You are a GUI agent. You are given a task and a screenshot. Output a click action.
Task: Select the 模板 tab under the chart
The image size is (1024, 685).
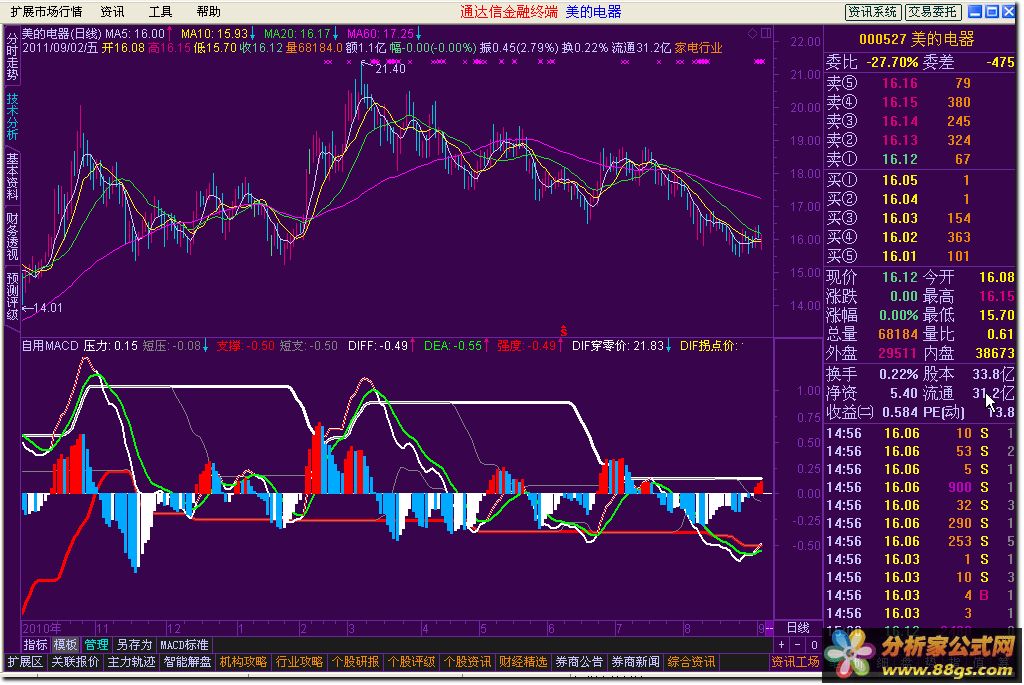[65, 645]
